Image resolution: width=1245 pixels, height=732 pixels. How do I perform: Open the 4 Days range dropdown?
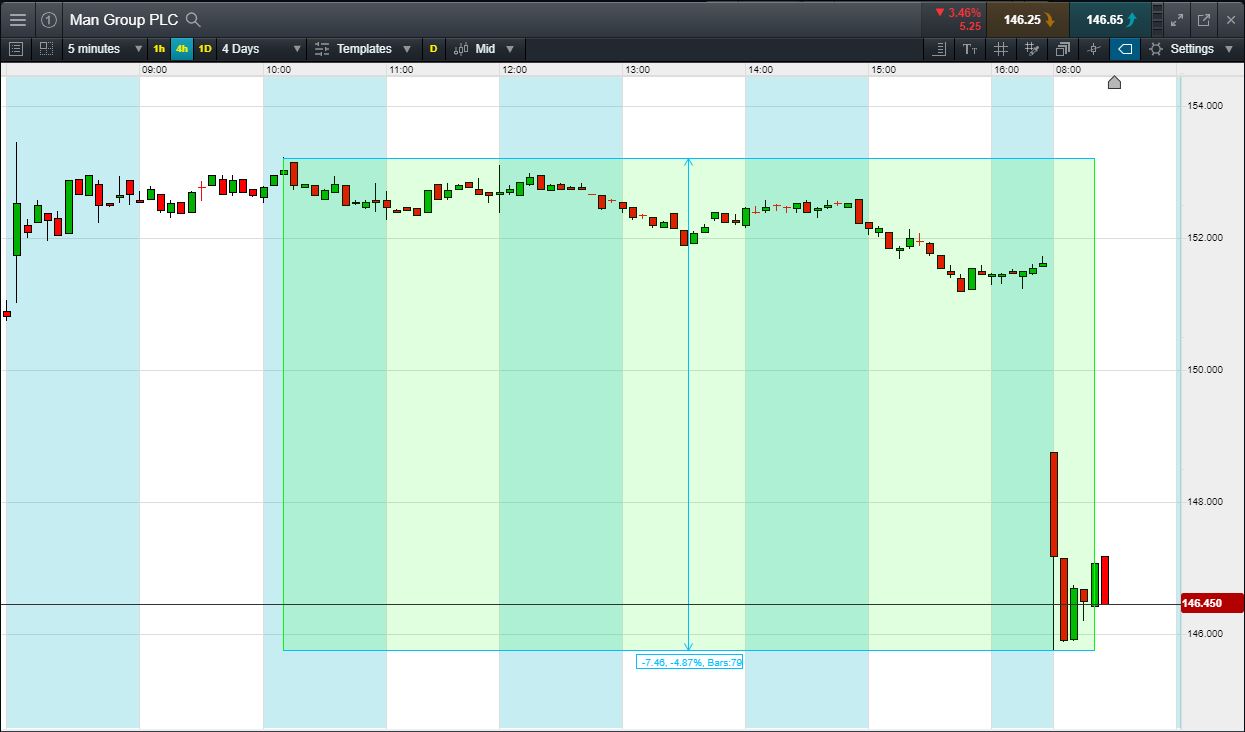[x=261, y=48]
